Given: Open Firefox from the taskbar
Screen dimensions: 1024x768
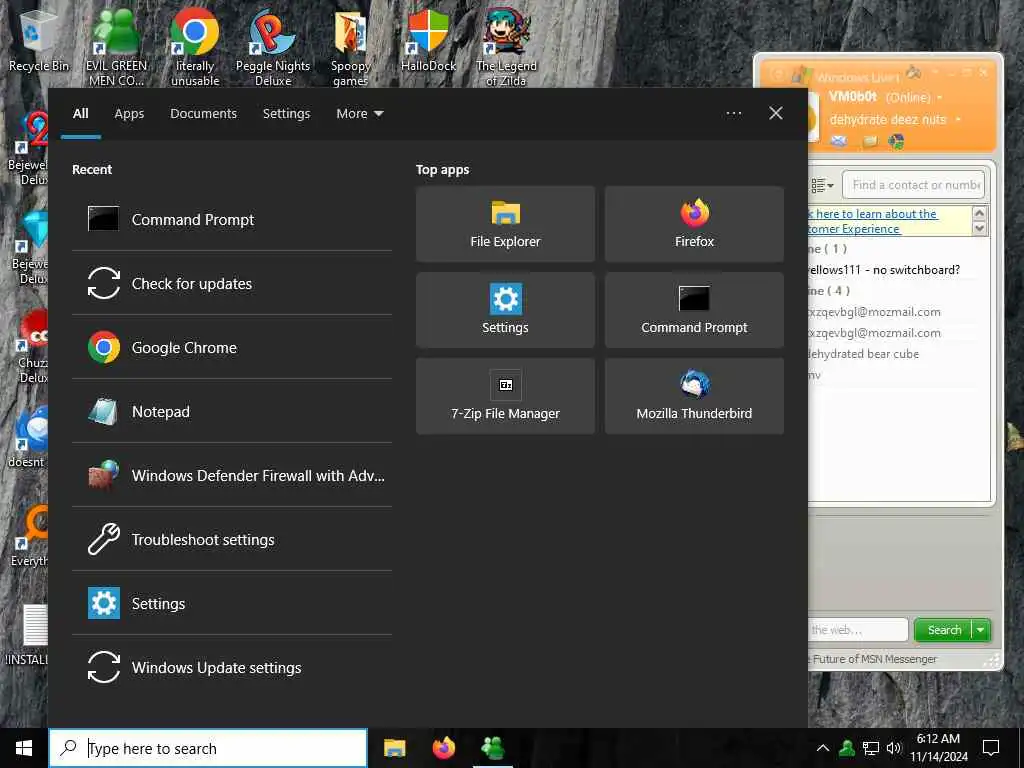Looking at the screenshot, I should pos(443,748).
